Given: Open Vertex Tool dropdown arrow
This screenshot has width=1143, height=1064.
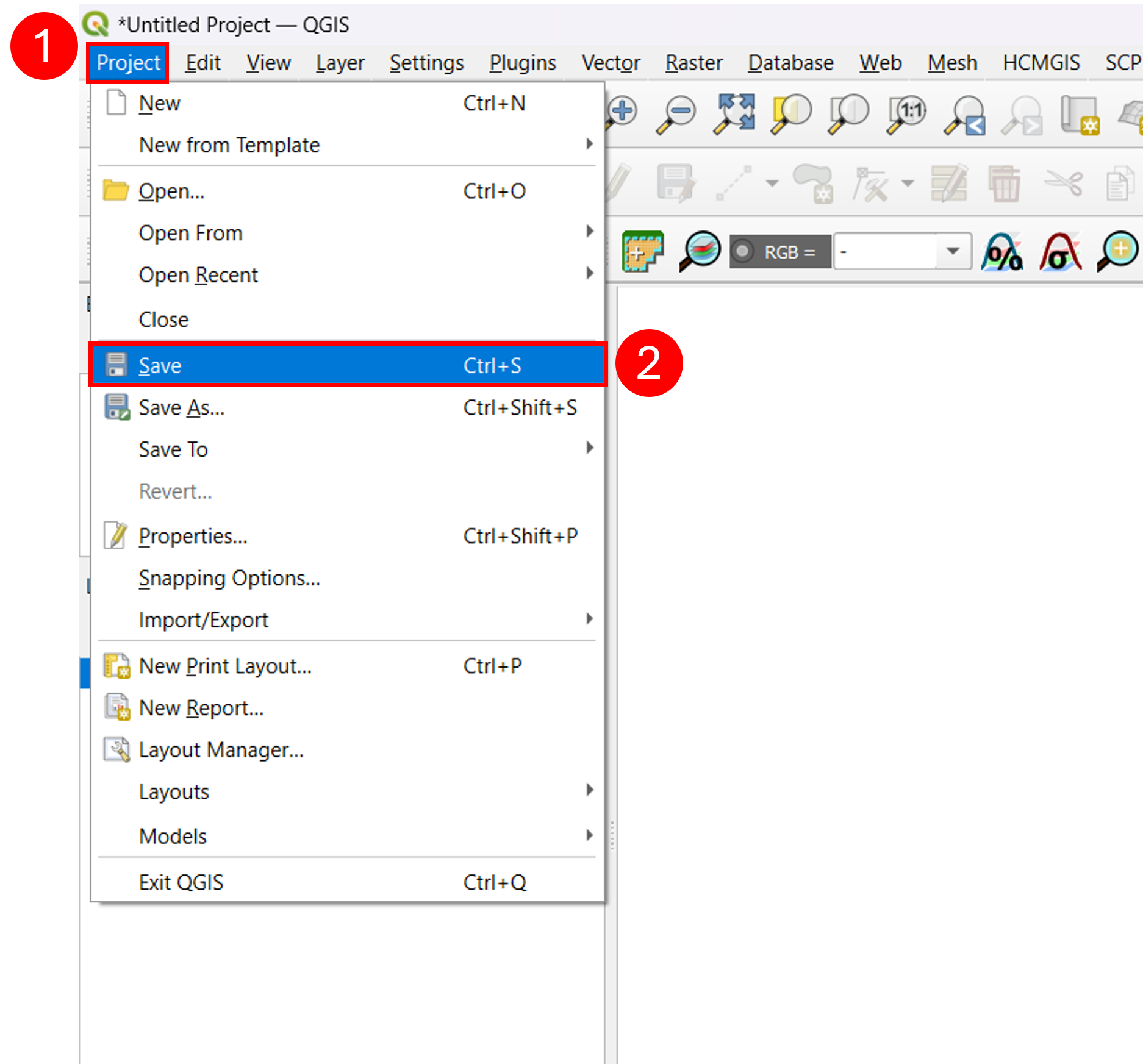Looking at the screenshot, I should (x=908, y=183).
